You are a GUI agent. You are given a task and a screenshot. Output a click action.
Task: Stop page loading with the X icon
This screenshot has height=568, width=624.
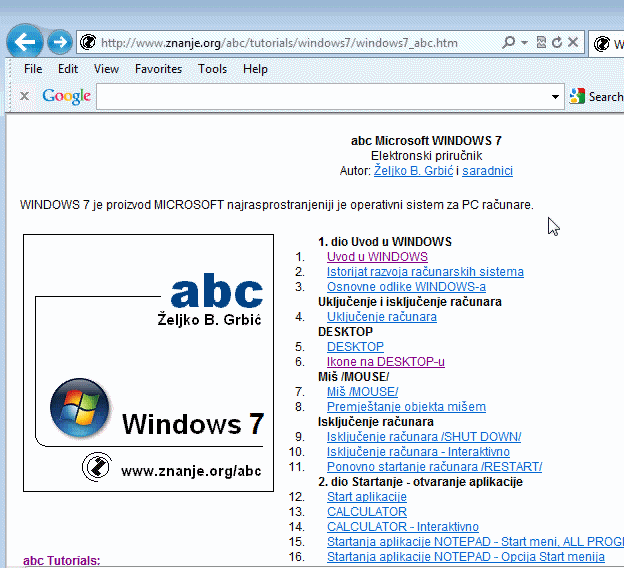click(572, 43)
